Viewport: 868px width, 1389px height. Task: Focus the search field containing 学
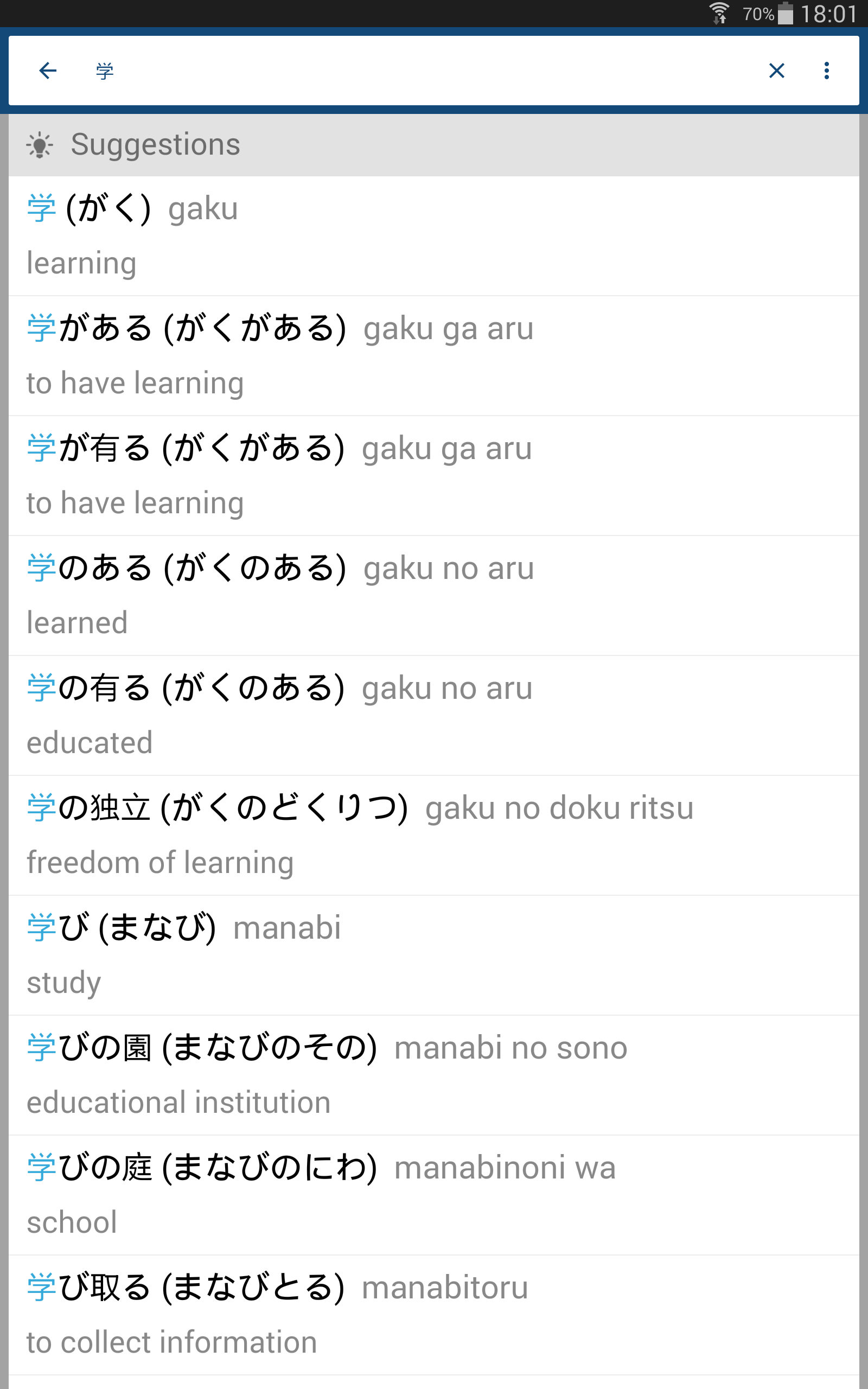tap(402, 71)
